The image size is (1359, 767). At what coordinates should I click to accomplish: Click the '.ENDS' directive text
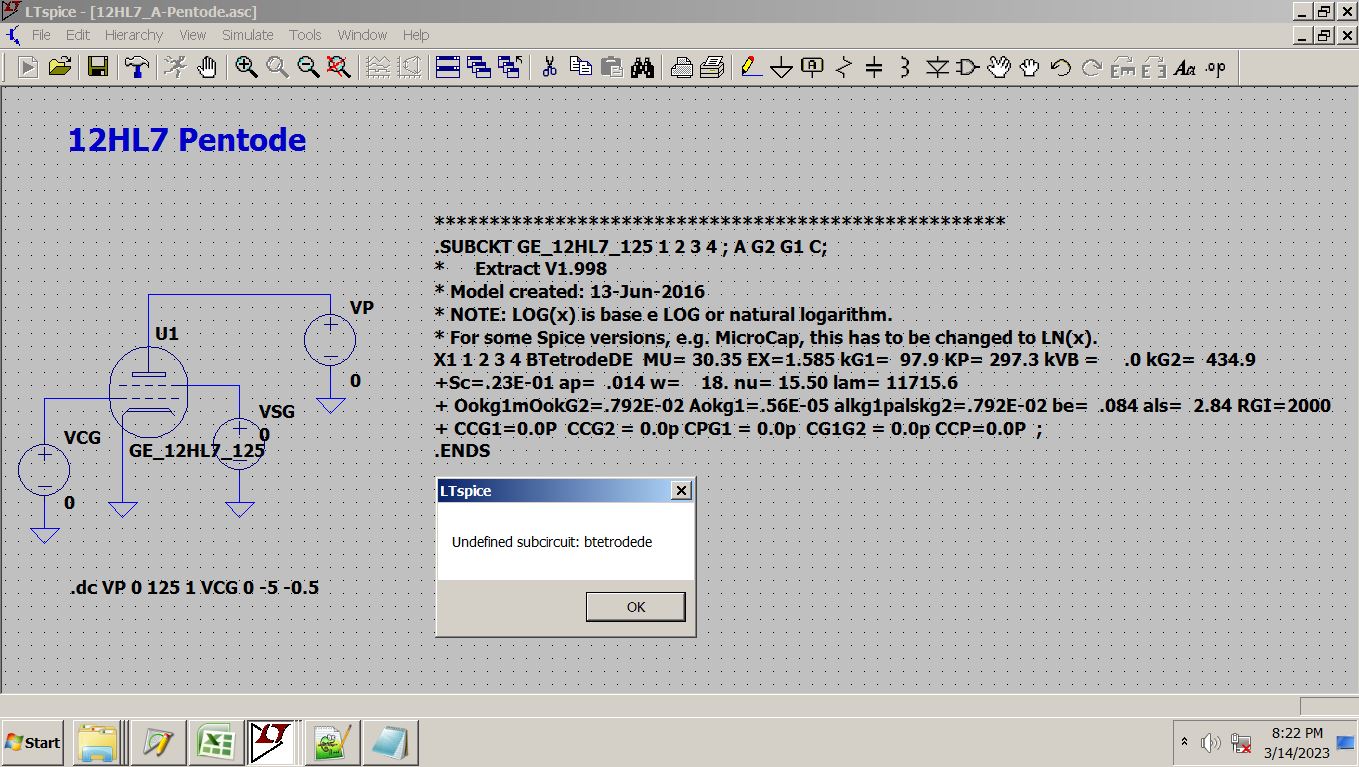pos(462,451)
